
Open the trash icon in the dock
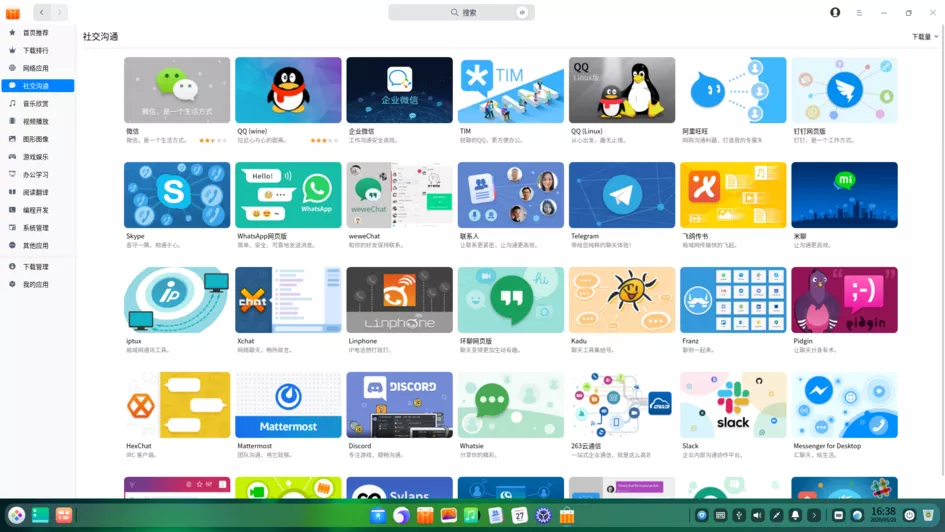(928, 515)
